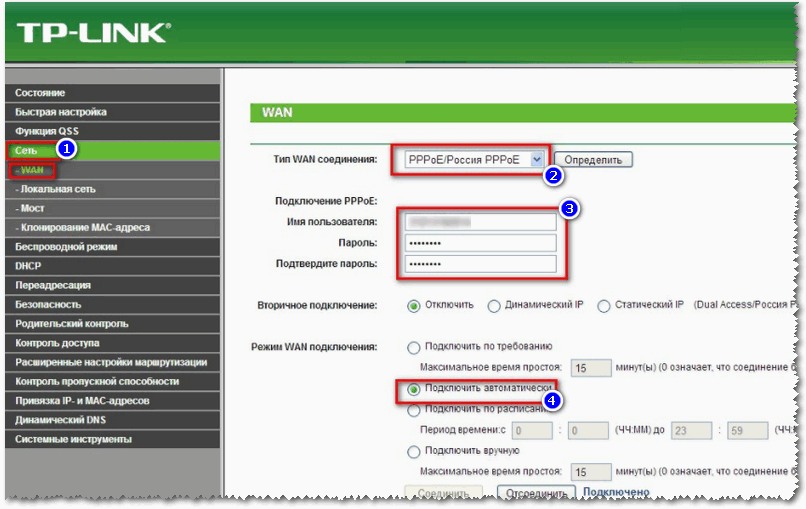
Task: Select Подключить вручную radio option
Action: click(x=414, y=452)
